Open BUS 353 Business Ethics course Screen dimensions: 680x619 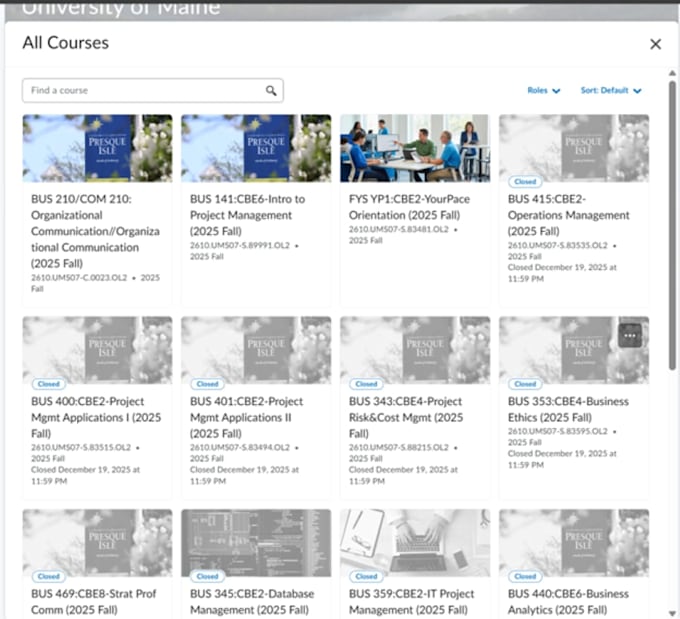pos(568,409)
